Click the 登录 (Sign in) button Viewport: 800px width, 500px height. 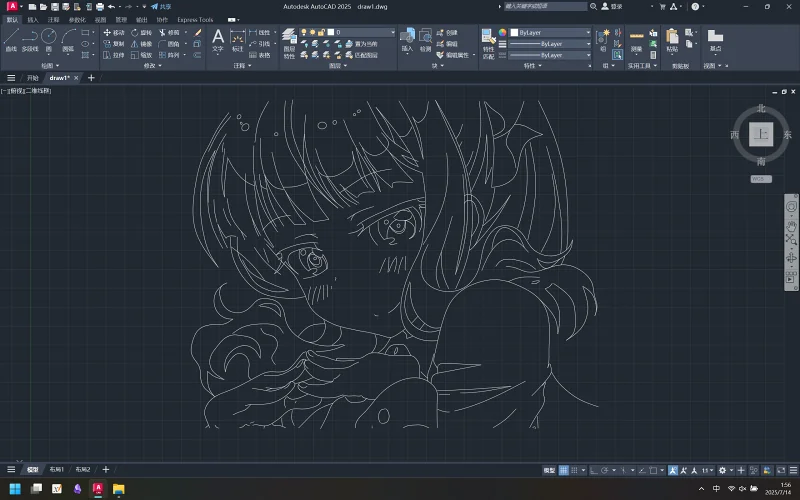pyautogui.click(x=612, y=7)
